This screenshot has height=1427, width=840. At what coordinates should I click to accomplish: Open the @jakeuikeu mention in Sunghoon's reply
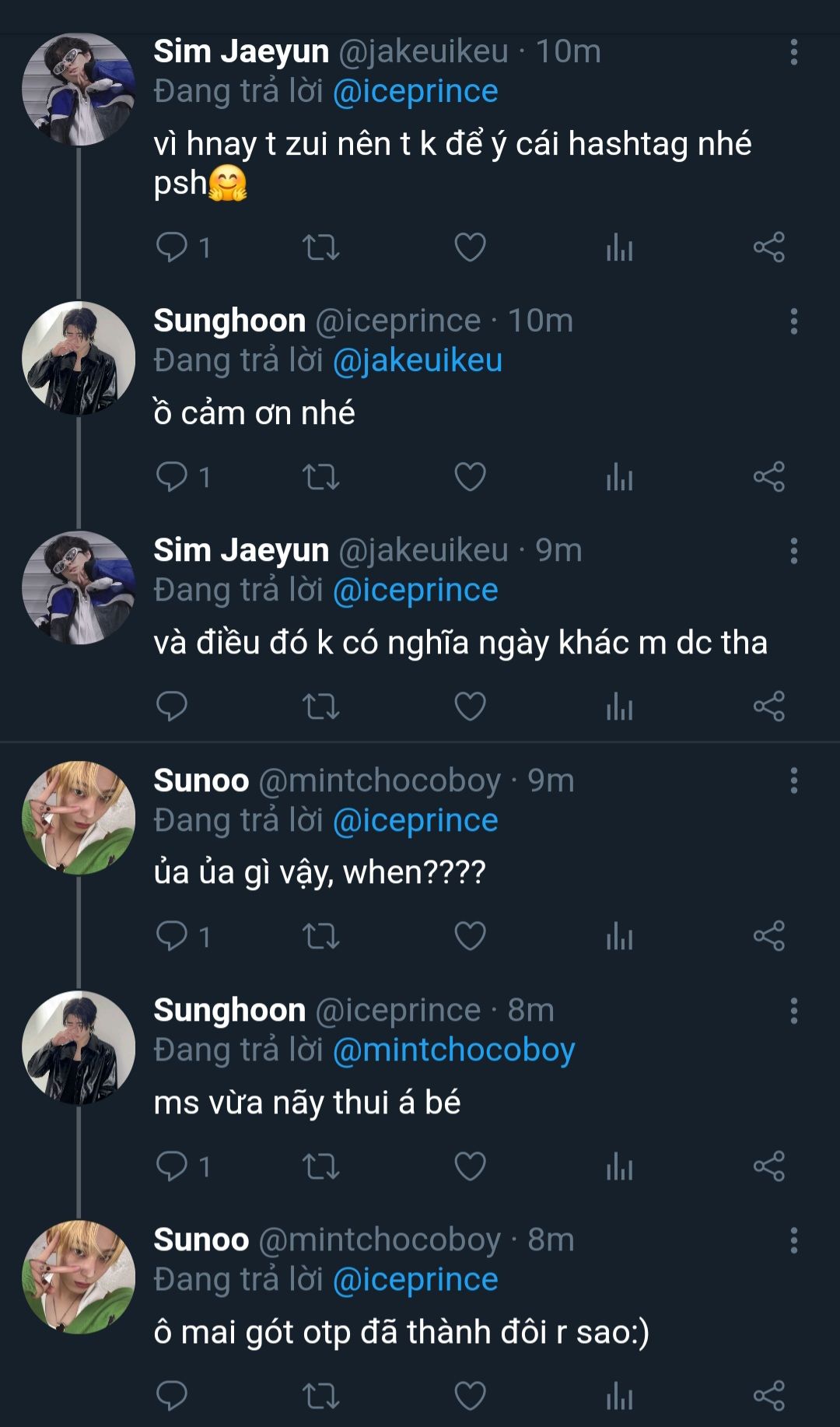click(418, 361)
